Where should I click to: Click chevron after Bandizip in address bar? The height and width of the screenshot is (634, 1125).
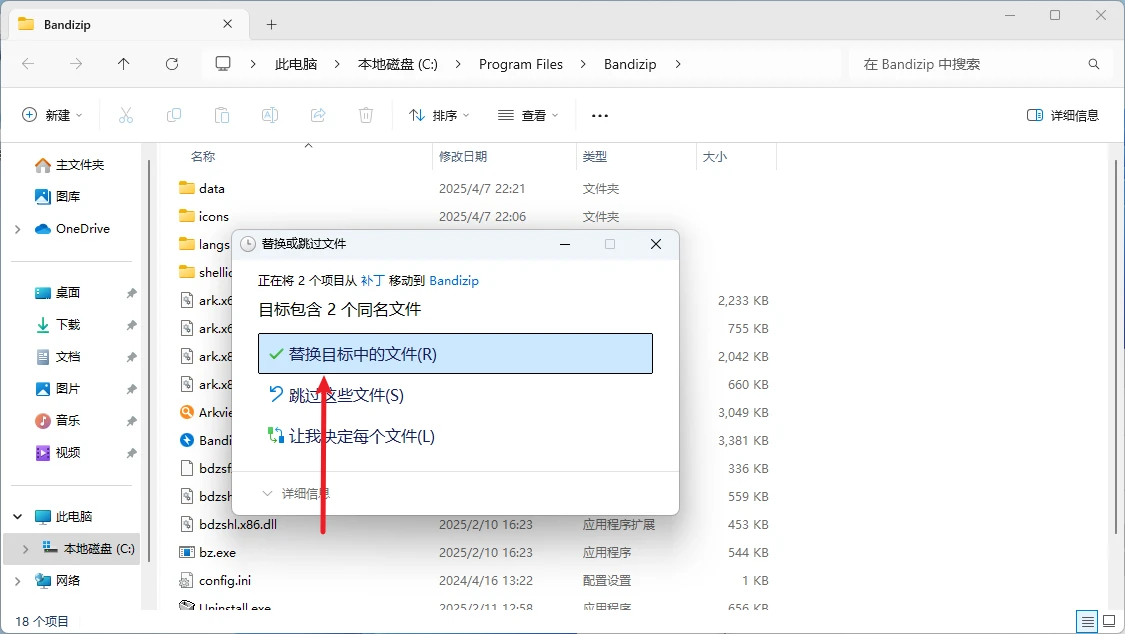tap(678, 64)
